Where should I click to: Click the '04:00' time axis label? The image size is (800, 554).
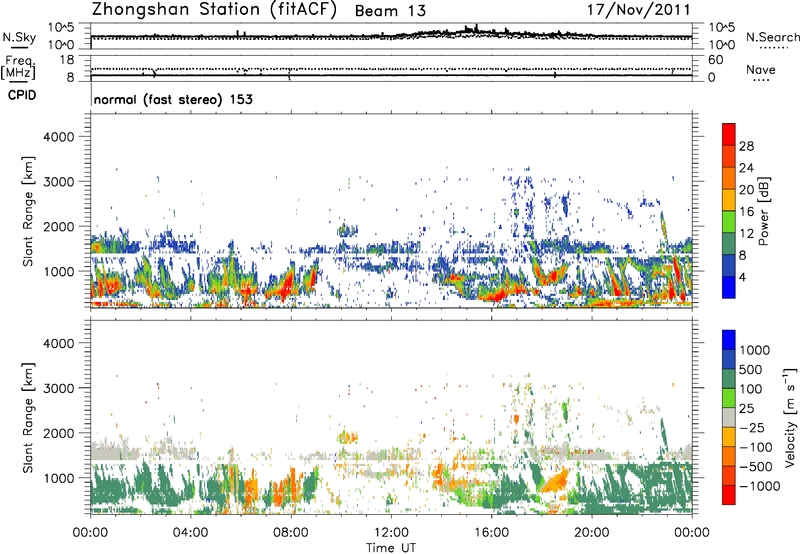[x=190, y=533]
